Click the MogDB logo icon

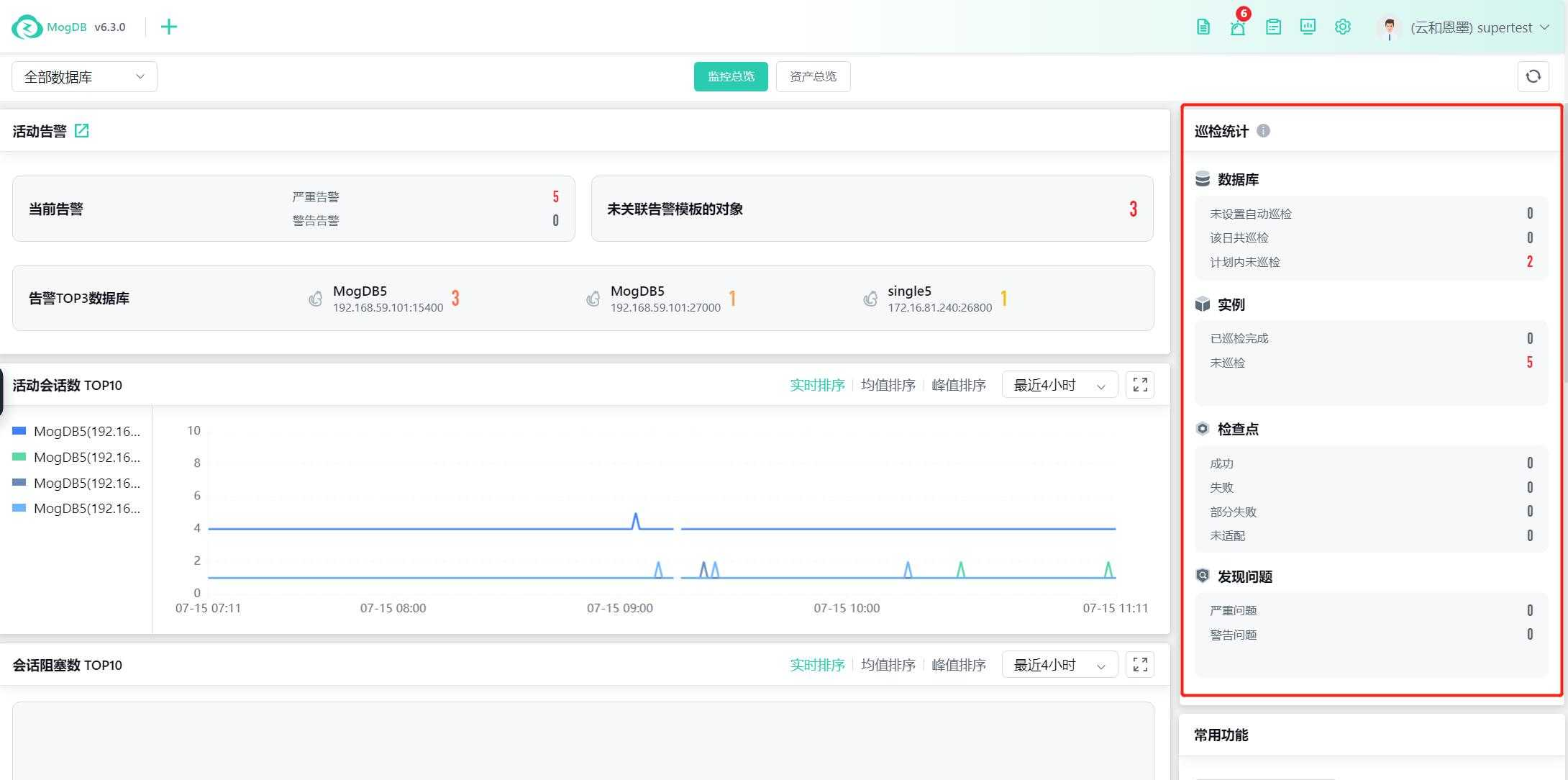27,27
